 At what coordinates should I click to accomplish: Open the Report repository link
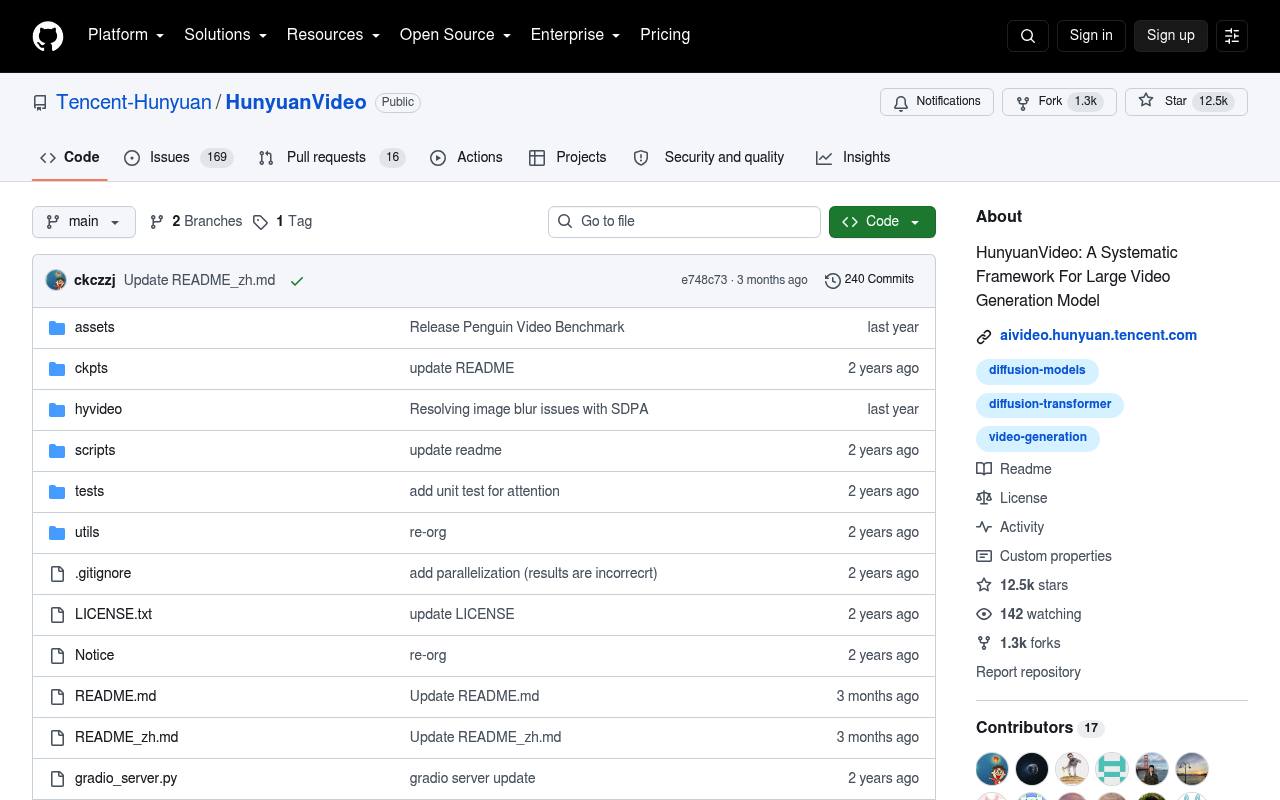point(1028,672)
